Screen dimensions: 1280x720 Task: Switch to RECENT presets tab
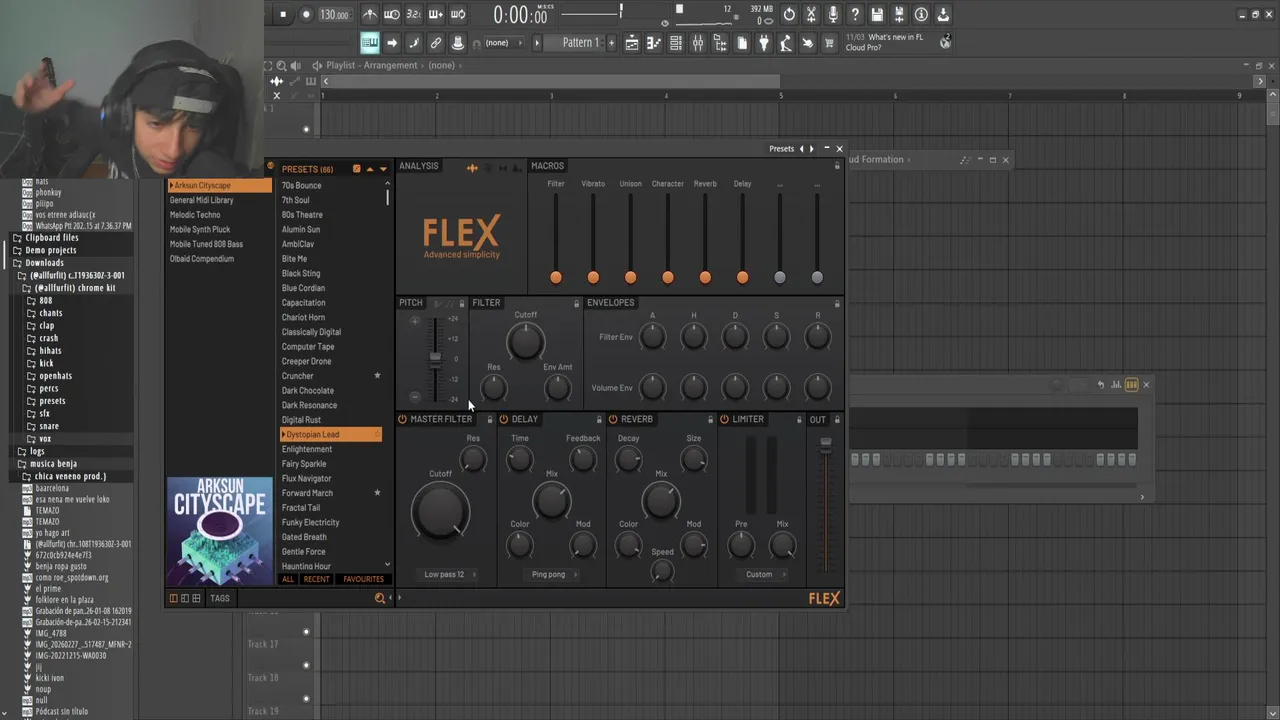316,579
